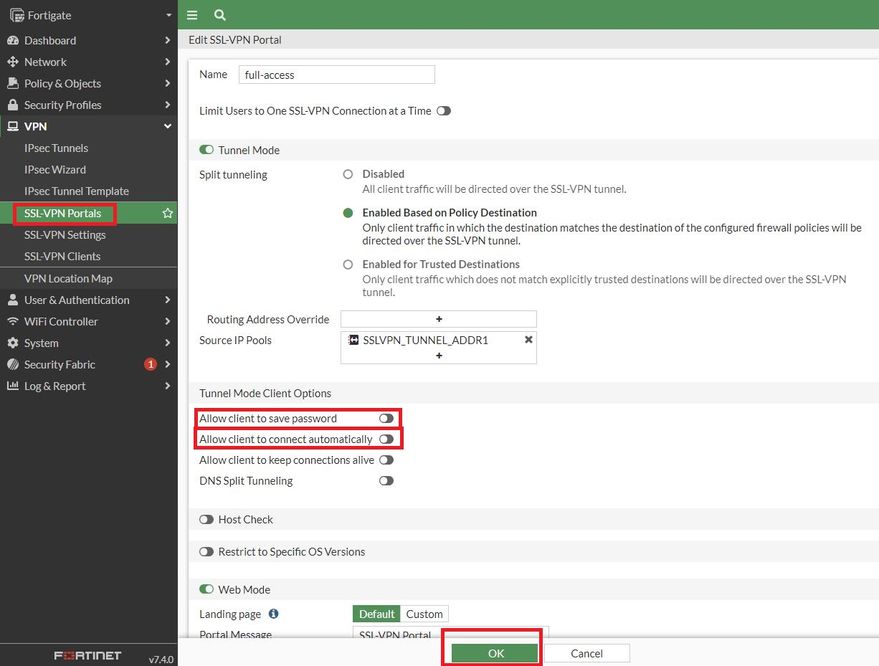Click the SSLVPN_TUNNEL_ADDR1 address icon
This screenshot has width=879, height=666.
(x=353, y=340)
